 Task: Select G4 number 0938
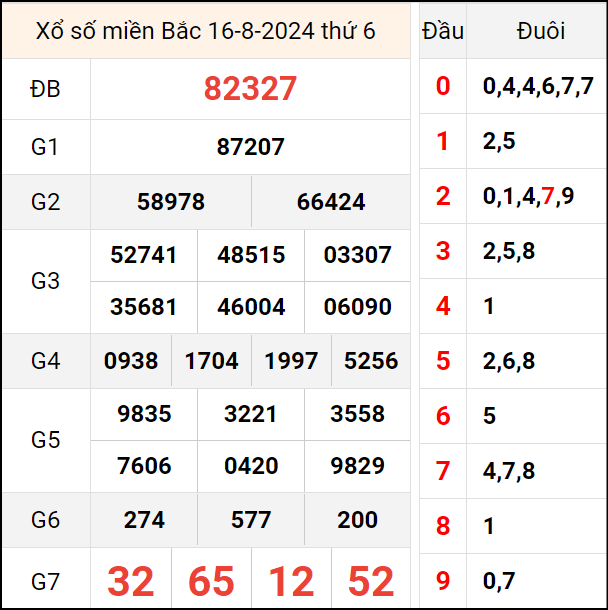[x=131, y=361]
